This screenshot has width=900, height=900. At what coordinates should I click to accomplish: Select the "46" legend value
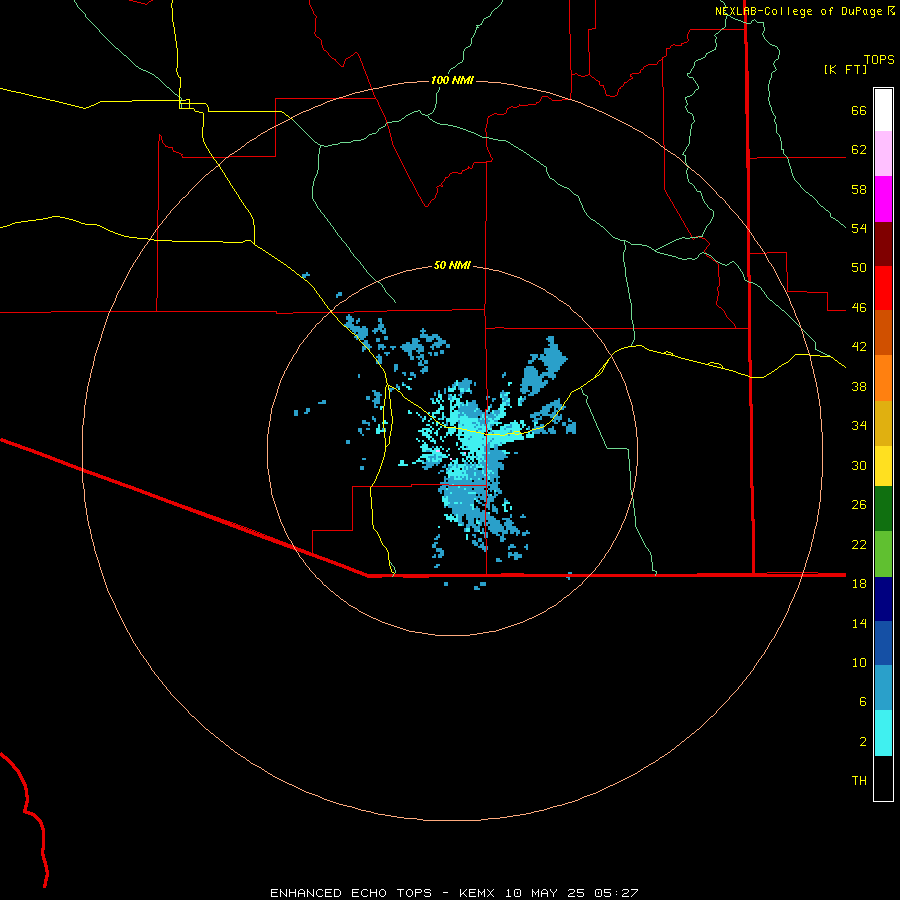pos(859,308)
